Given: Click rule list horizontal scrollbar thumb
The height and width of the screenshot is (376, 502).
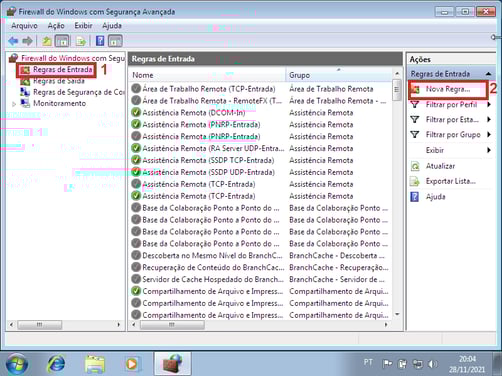Looking at the screenshot, I should tap(172, 325).
